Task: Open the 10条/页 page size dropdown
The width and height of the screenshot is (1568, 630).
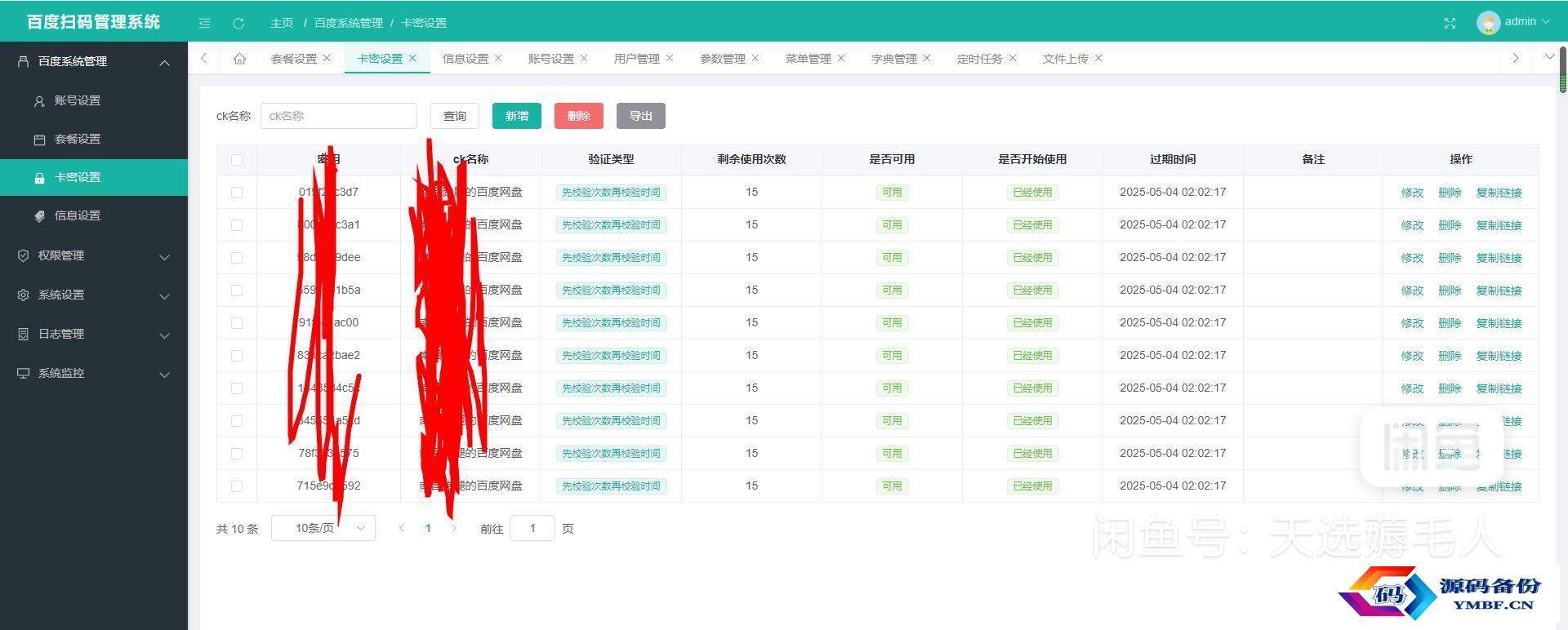Action: [323, 528]
